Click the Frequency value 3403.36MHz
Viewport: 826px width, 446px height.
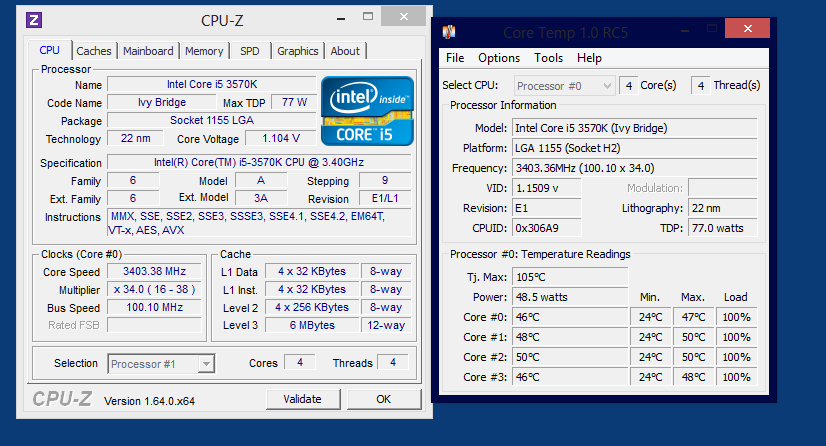tap(635, 168)
